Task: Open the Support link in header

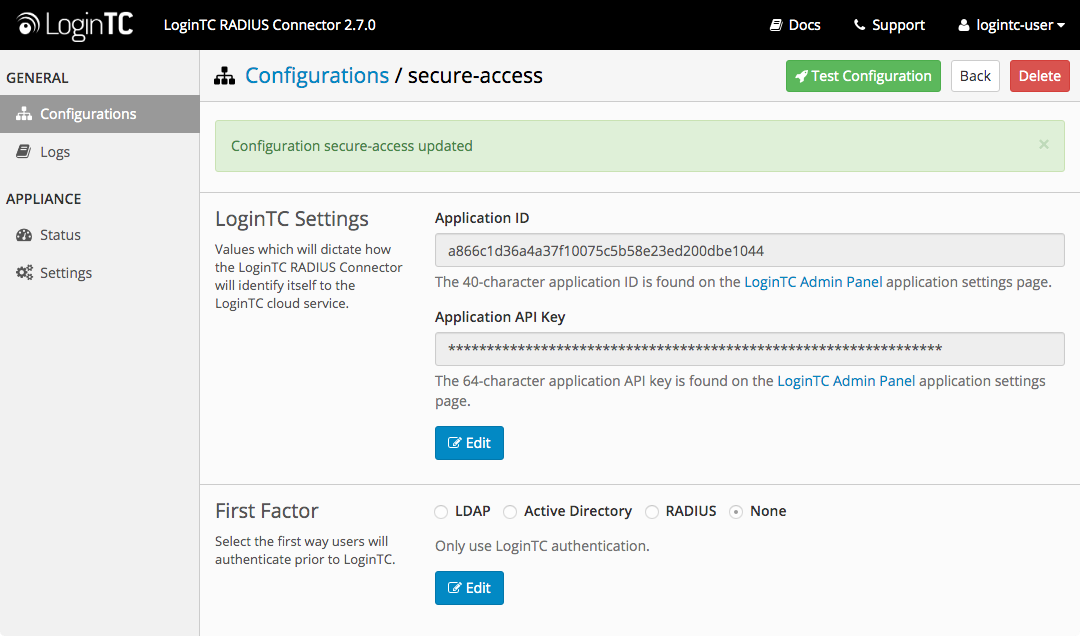Action: coord(889,25)
